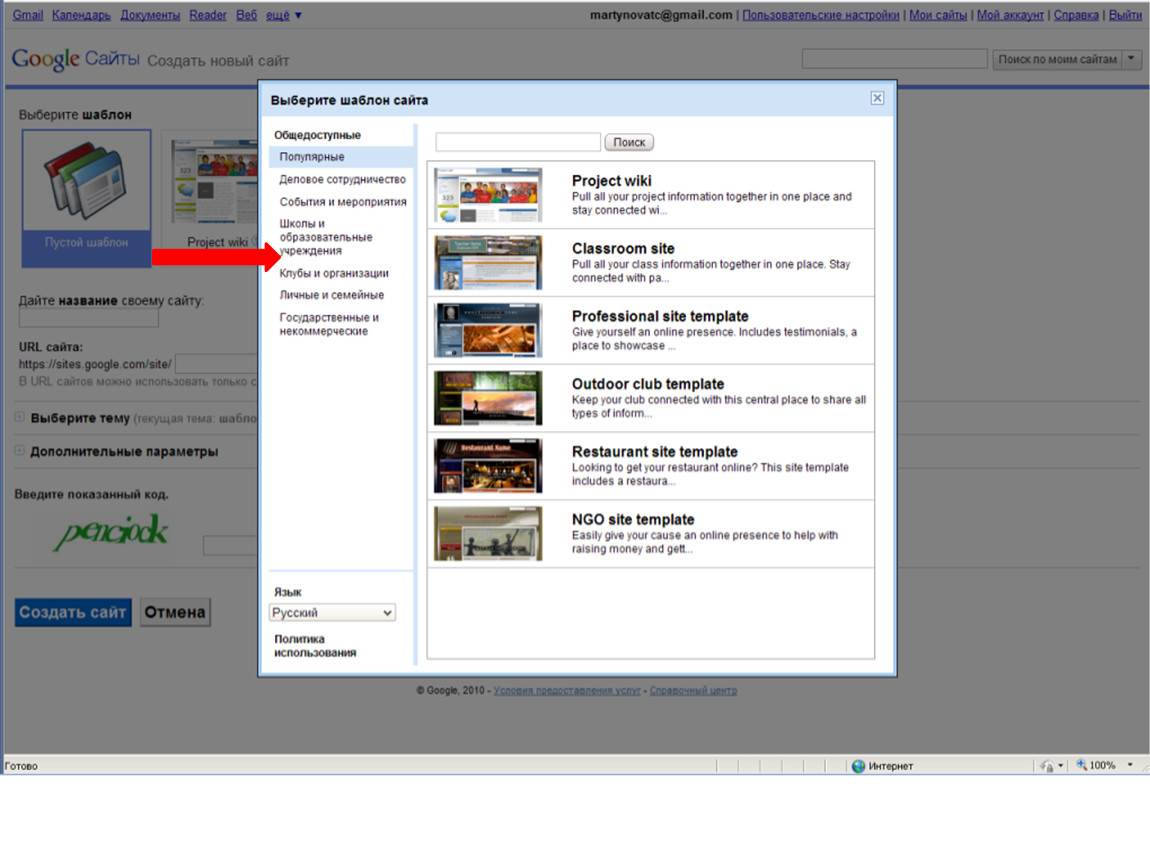The image size is (1150, 864).
Task: Open the Project wiki template title
Action: point(611,180)
